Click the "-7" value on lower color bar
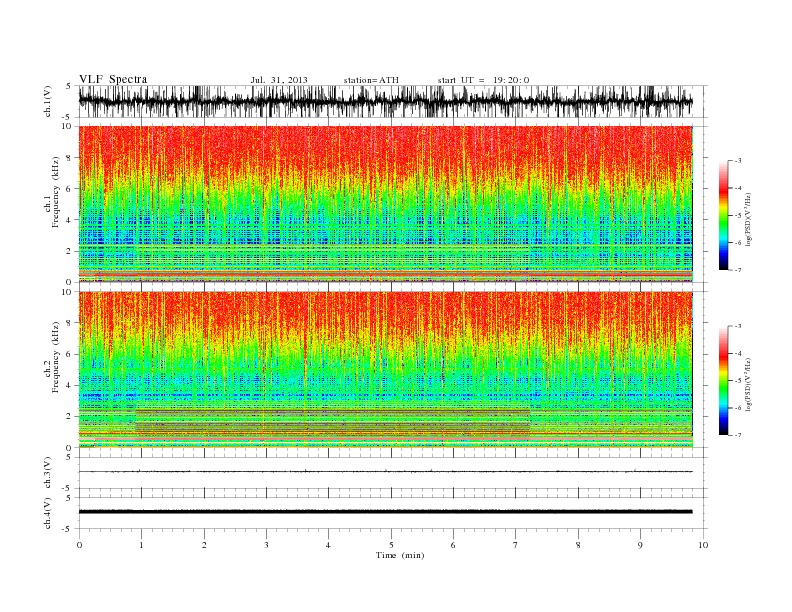 (x=738, y=435)
